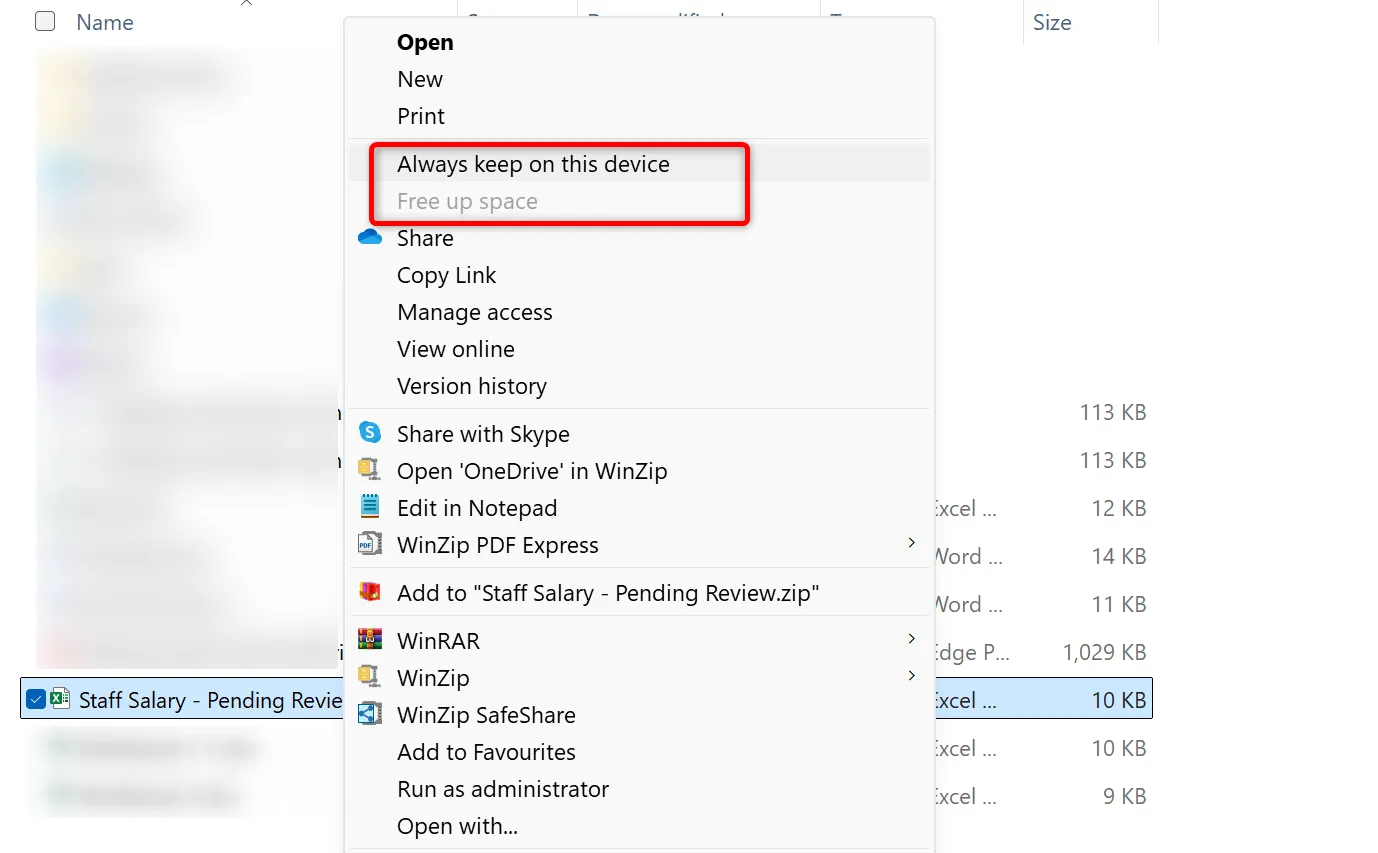Viewport: 1378px width, 853px height.
Task: Click the Size column header
Action: [x=1052, y=21]
